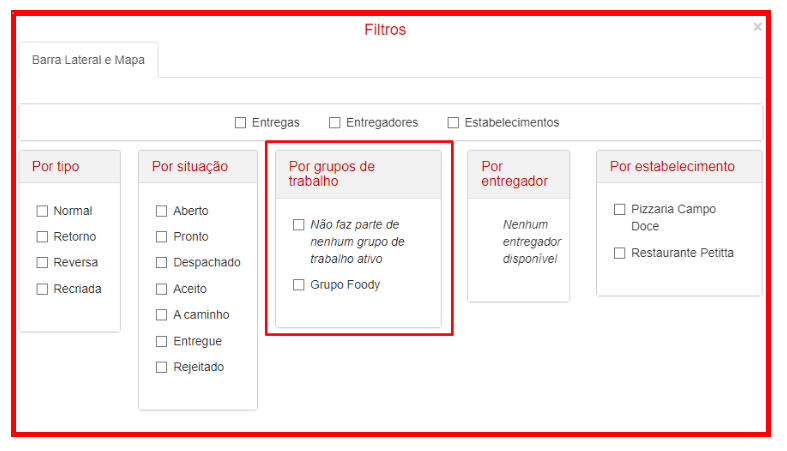Toggle the Entregadores checkbox
Image resolution: width=787 pixels, height=451 pixels.
tap(335, 123)
